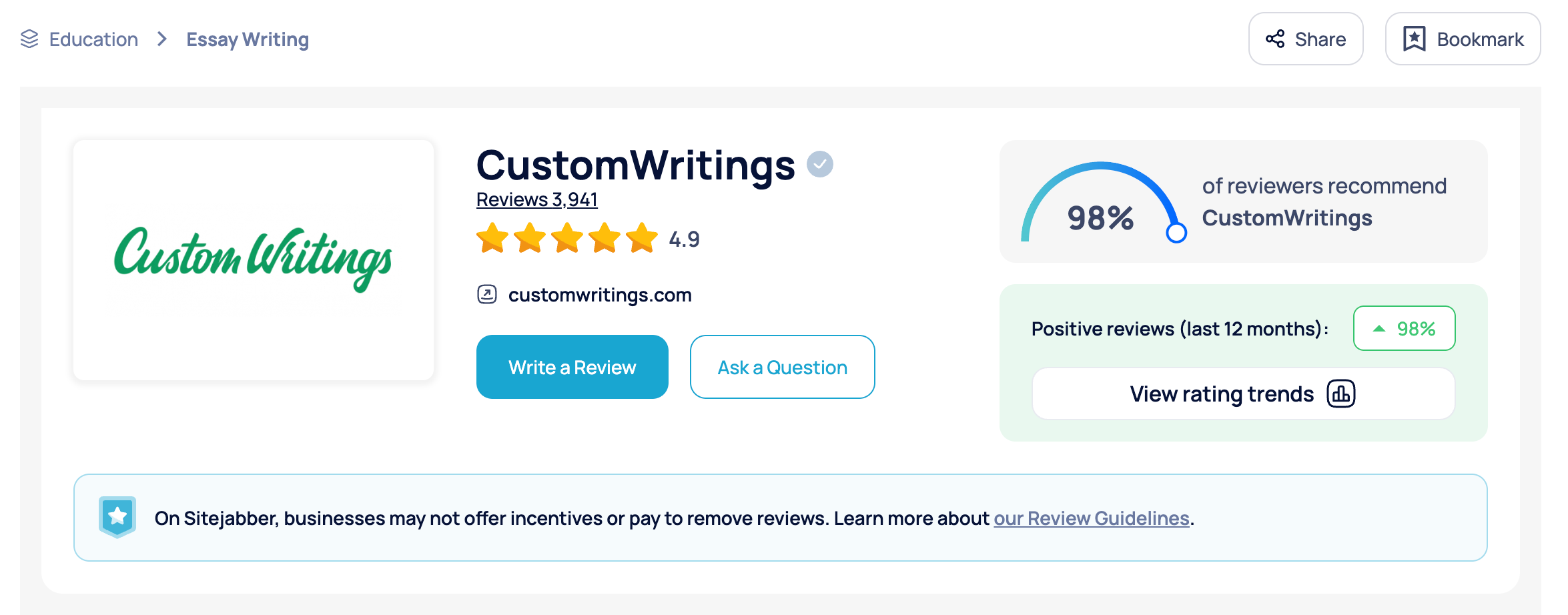This screenshot has width=1568, height=615.
Task: Click the breadcrumb chevron arrow
Action: point(161,39)
